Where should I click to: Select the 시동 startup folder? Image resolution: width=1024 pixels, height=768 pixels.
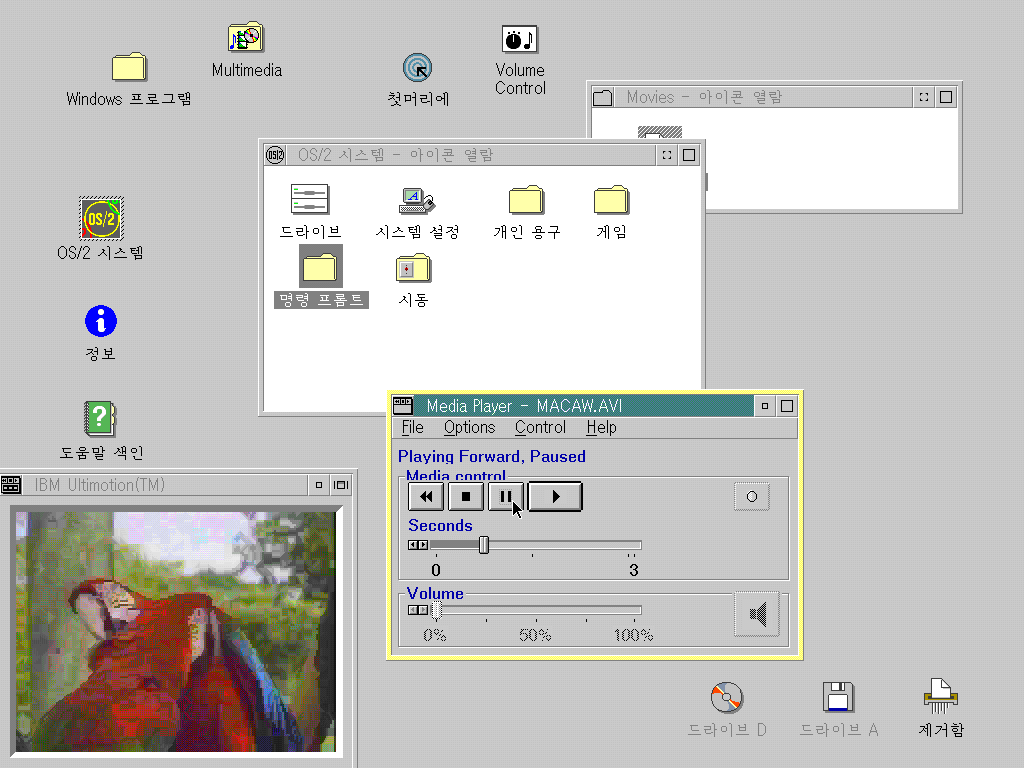pyautogui.click(x=413, y=268)
